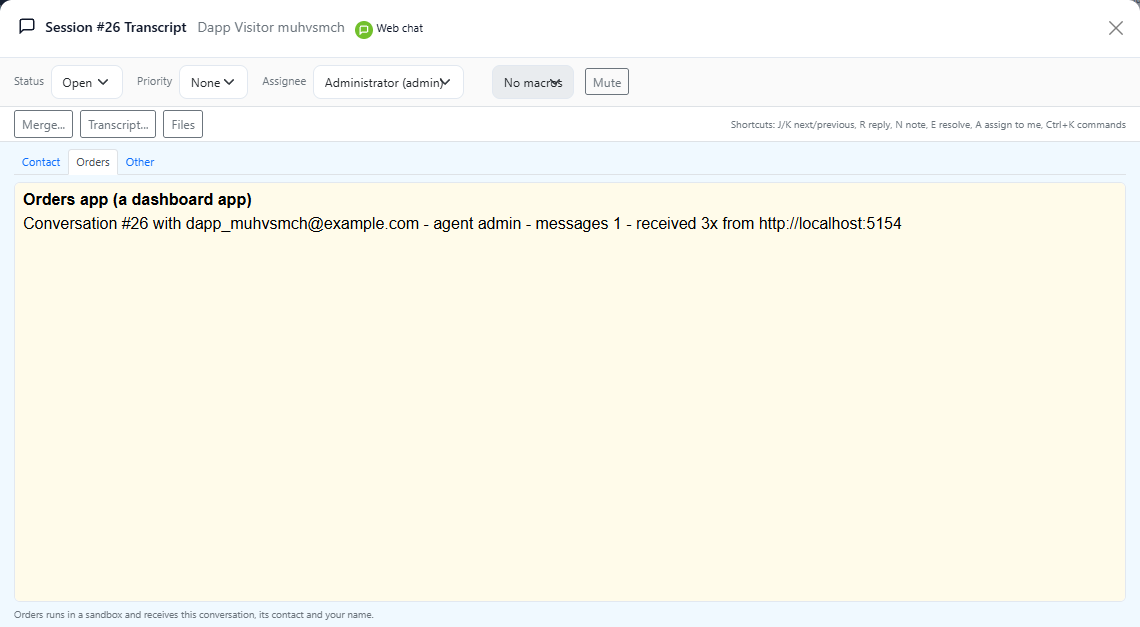The width and height of the screenshot is (1140, 627).
Task: Click the Transcript... button
Action: 118,124
